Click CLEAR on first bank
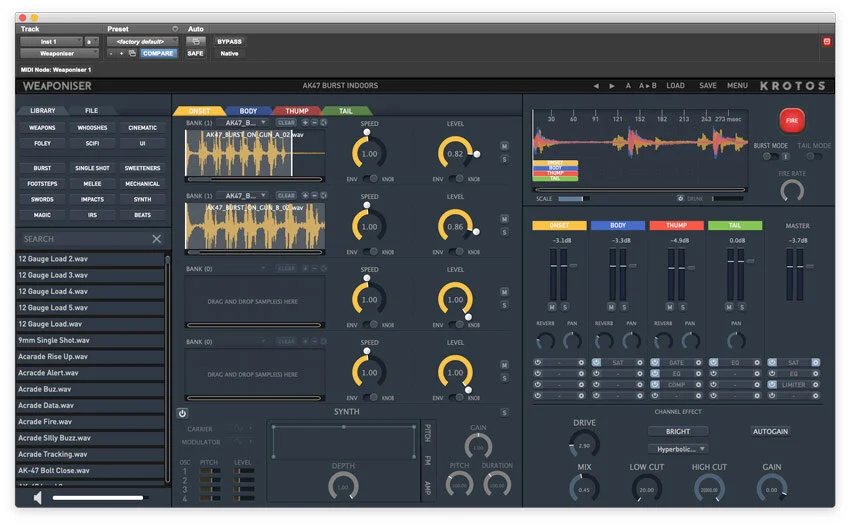 tap(286, 123)
